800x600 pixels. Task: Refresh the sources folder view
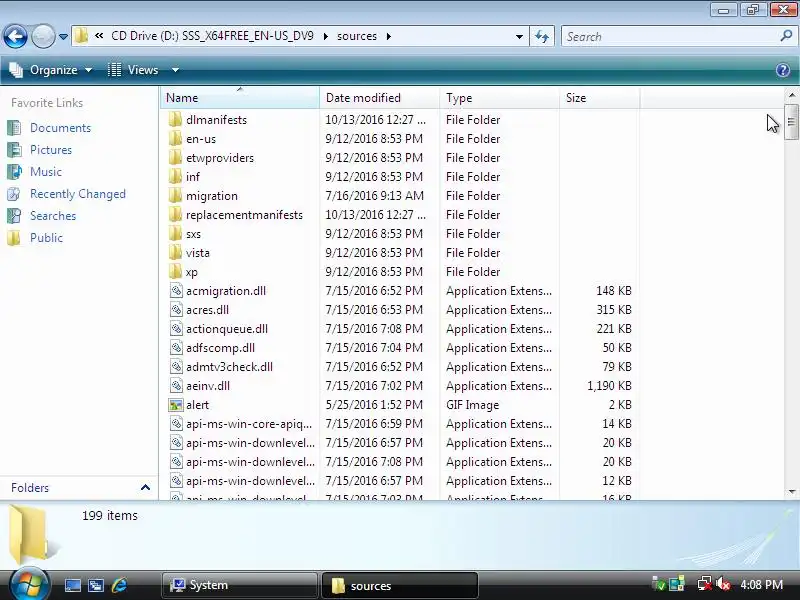[542, 37]
